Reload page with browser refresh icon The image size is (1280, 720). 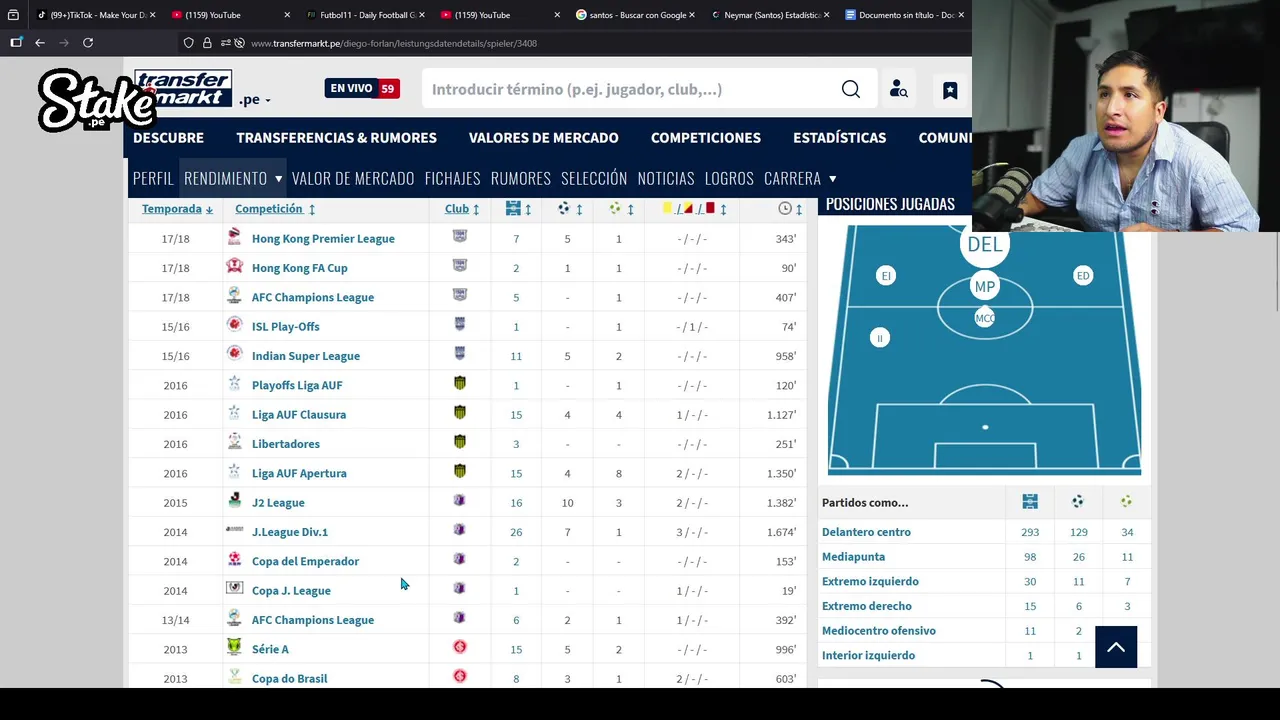(x=88, y=43)
